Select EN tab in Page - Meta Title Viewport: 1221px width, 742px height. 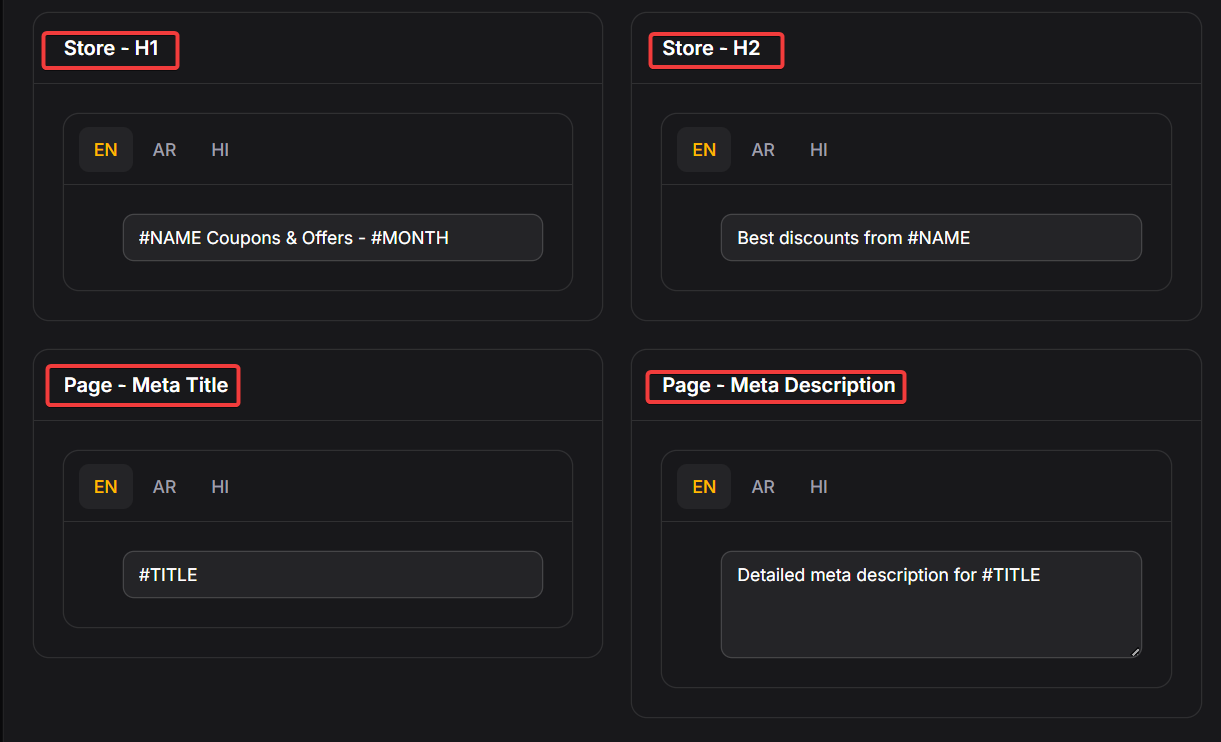[x=106, y=487]
